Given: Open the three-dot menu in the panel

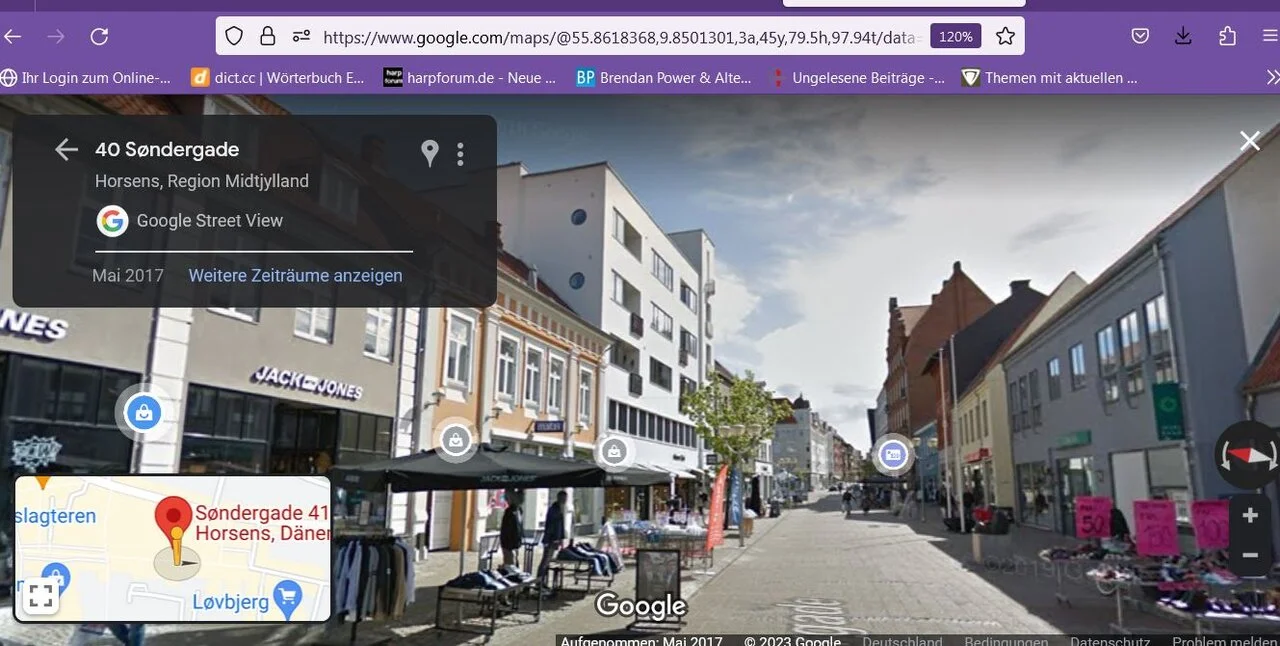Looking at the screenshot, I should click(x=460, y=153).
